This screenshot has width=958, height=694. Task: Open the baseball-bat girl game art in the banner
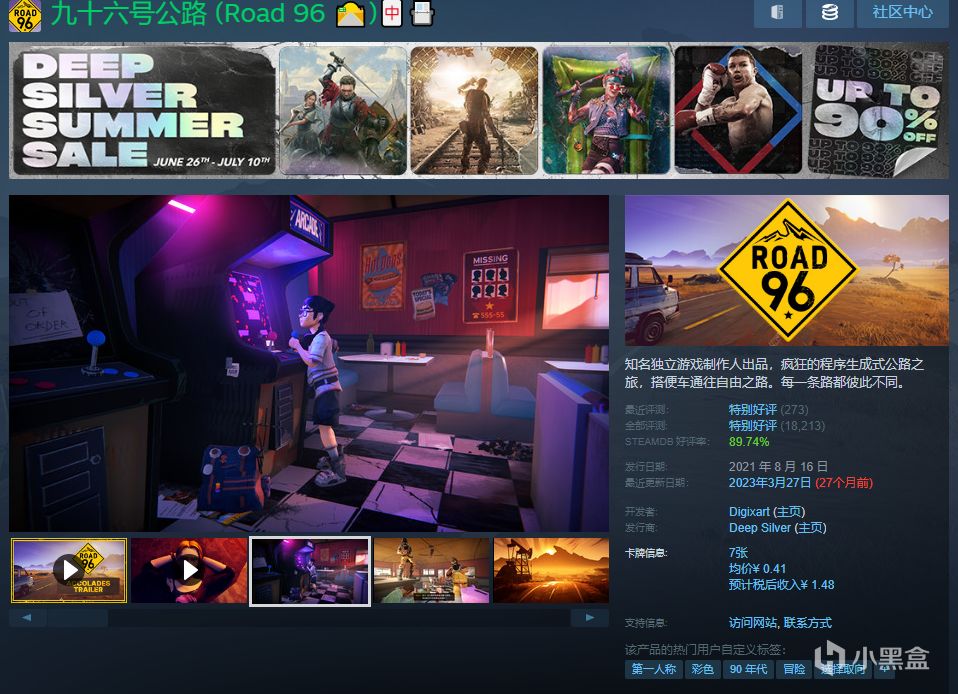coord(606,111)
